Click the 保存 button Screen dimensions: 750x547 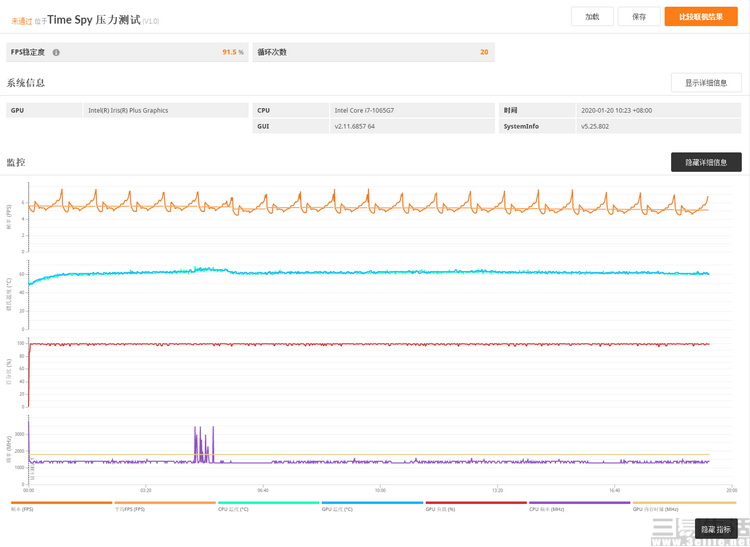tap(639, 17)
